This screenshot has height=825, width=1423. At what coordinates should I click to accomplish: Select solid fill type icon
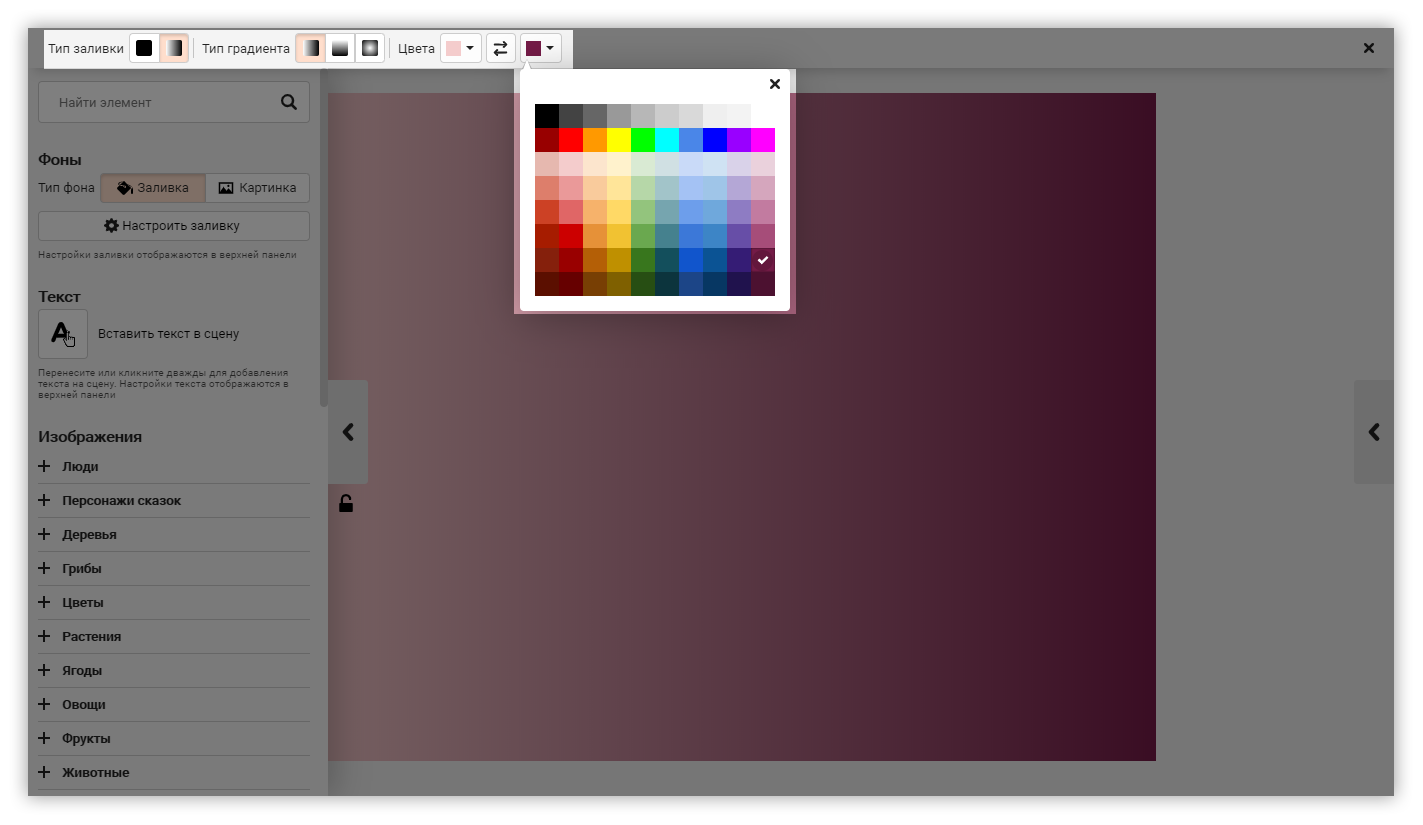[145, 48]
